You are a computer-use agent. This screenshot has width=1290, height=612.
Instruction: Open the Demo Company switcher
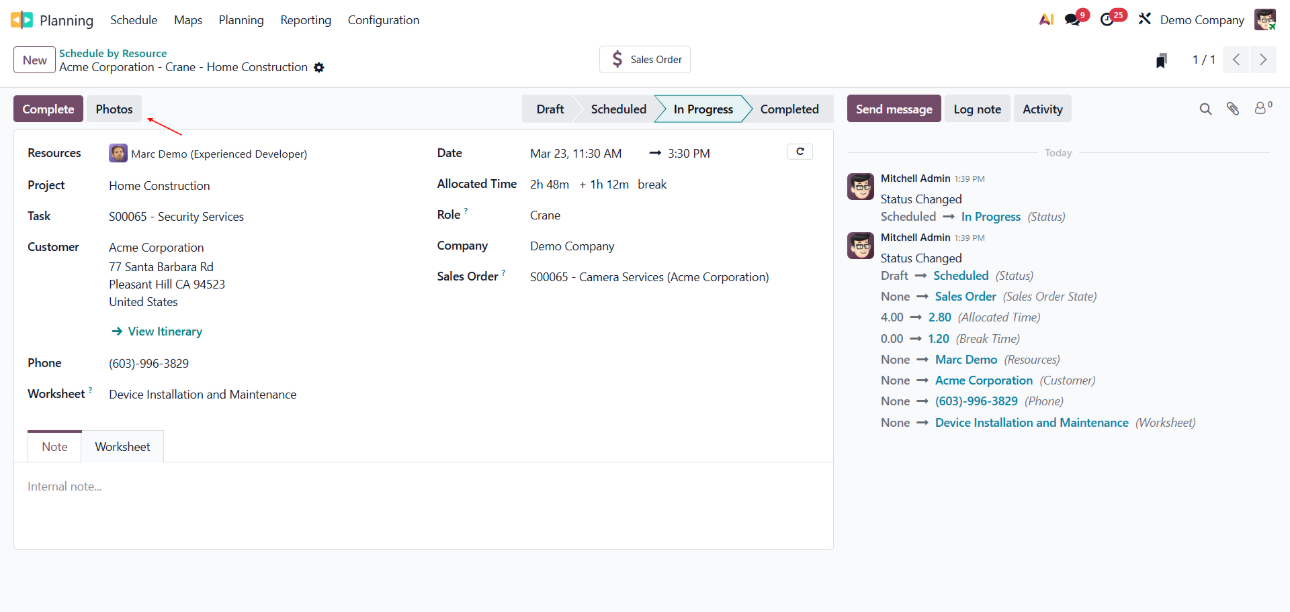click(1202, 20)
